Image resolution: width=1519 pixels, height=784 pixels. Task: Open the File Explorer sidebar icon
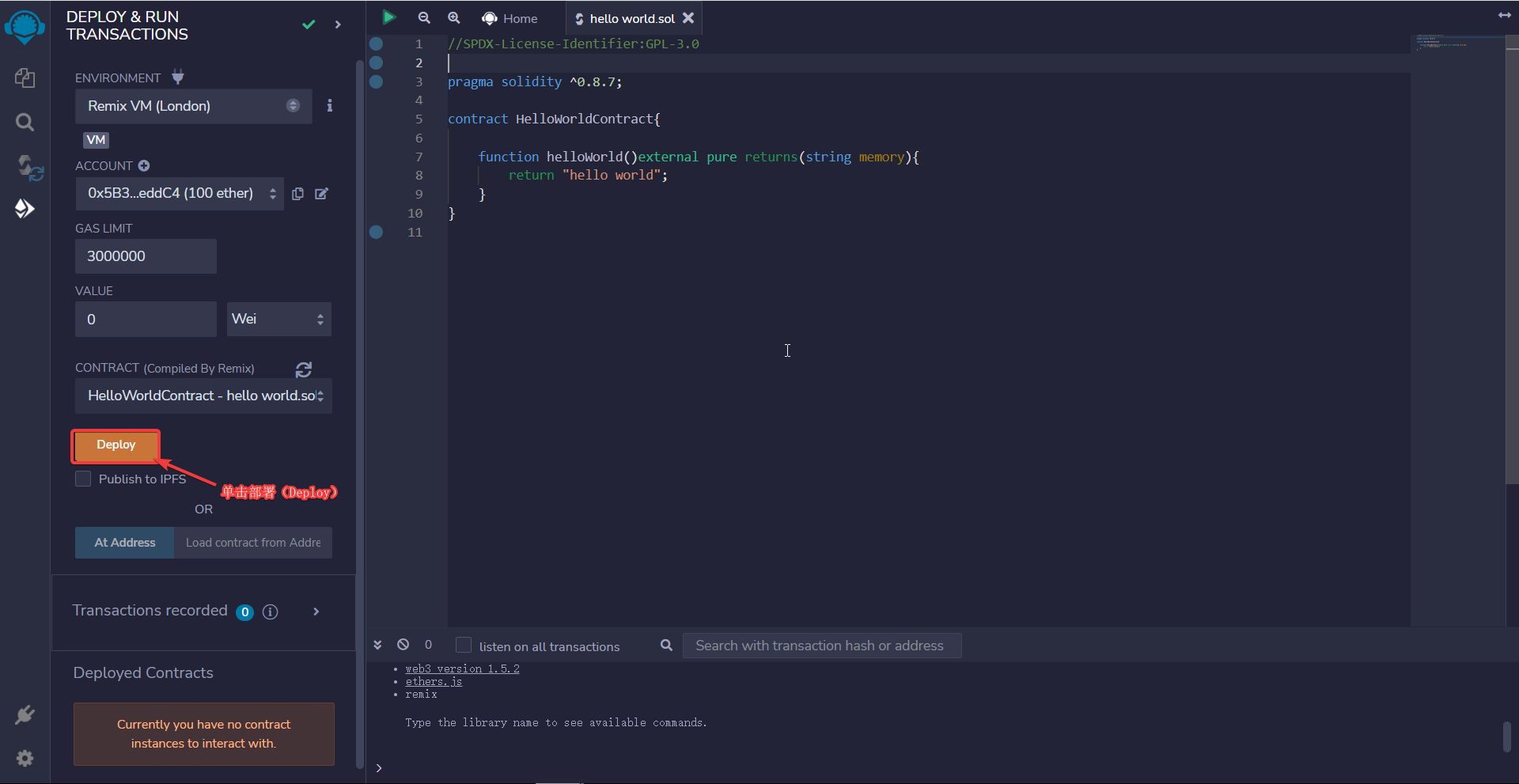coord(25,78)
